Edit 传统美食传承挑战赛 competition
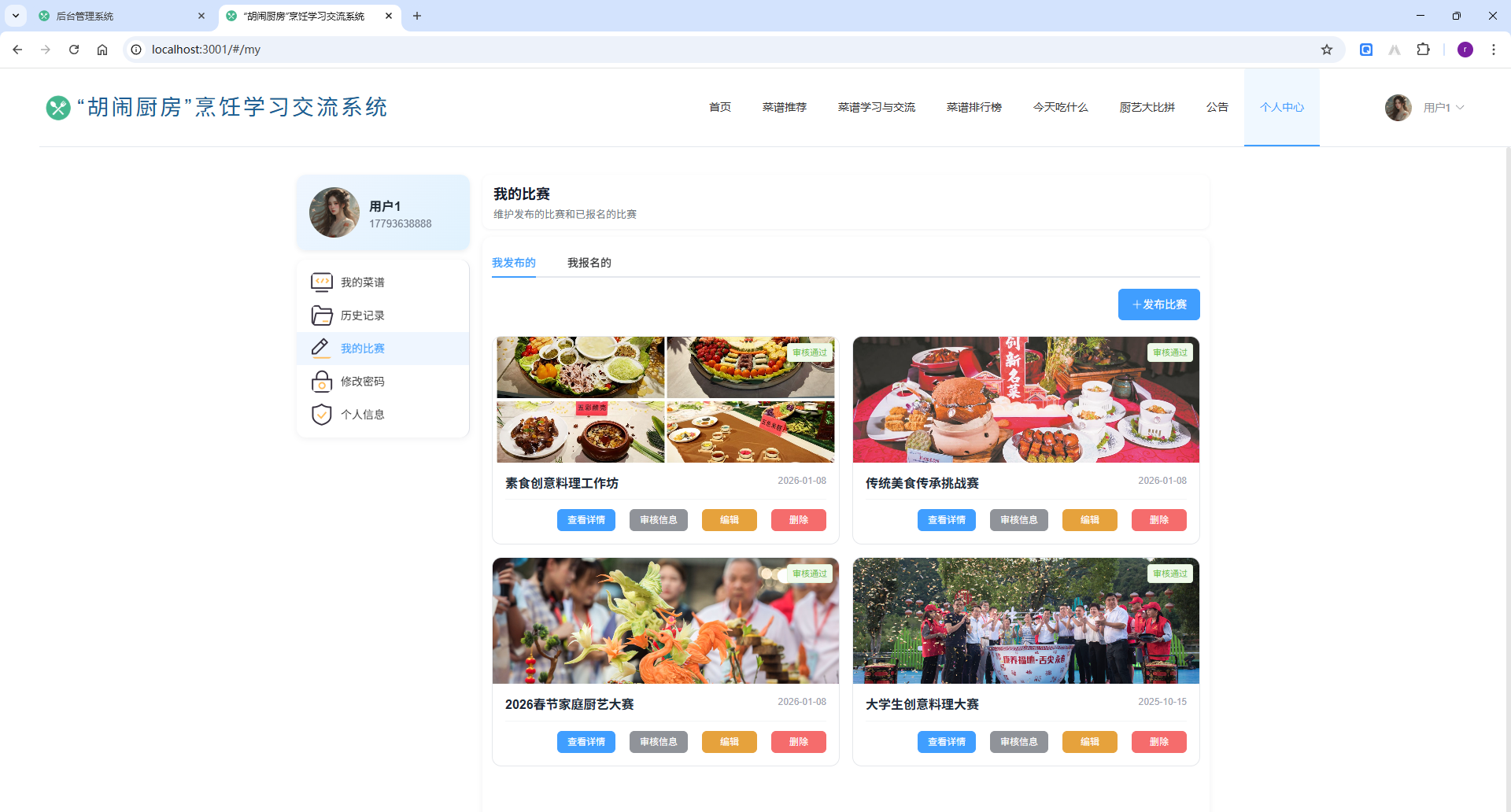Screen dimensions: 1511x812 tap(1090, 520)
